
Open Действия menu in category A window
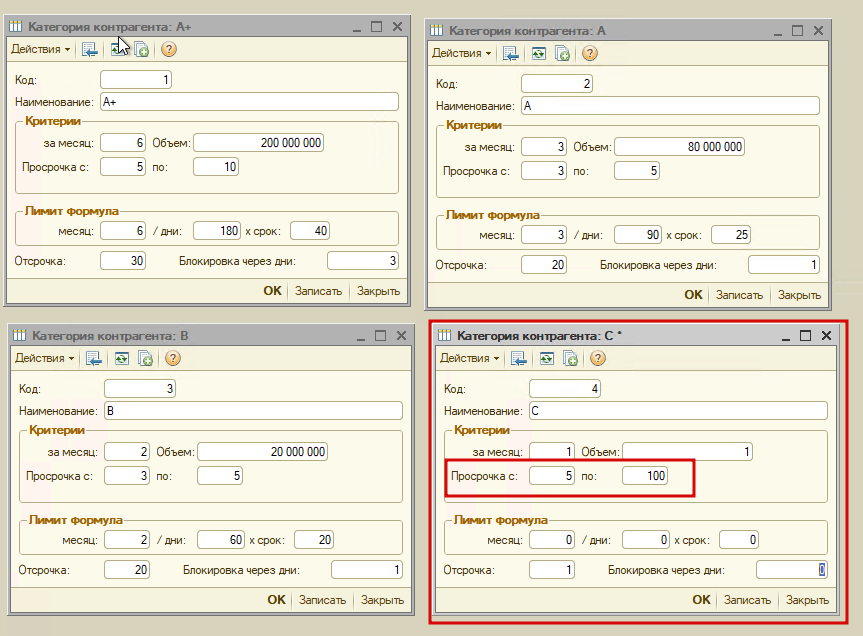[461, 53]
